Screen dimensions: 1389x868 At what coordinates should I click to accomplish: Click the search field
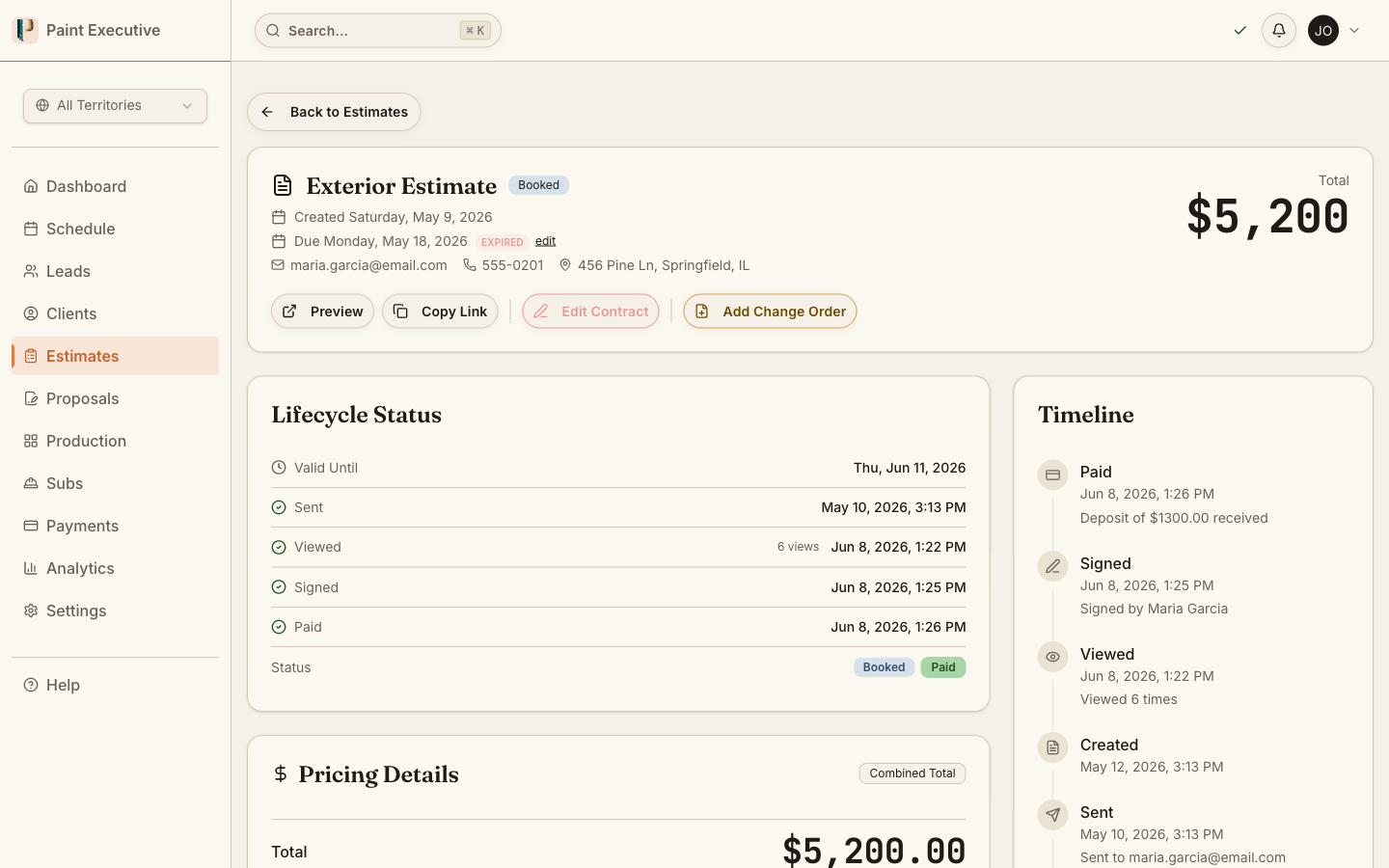coord(378,31)
